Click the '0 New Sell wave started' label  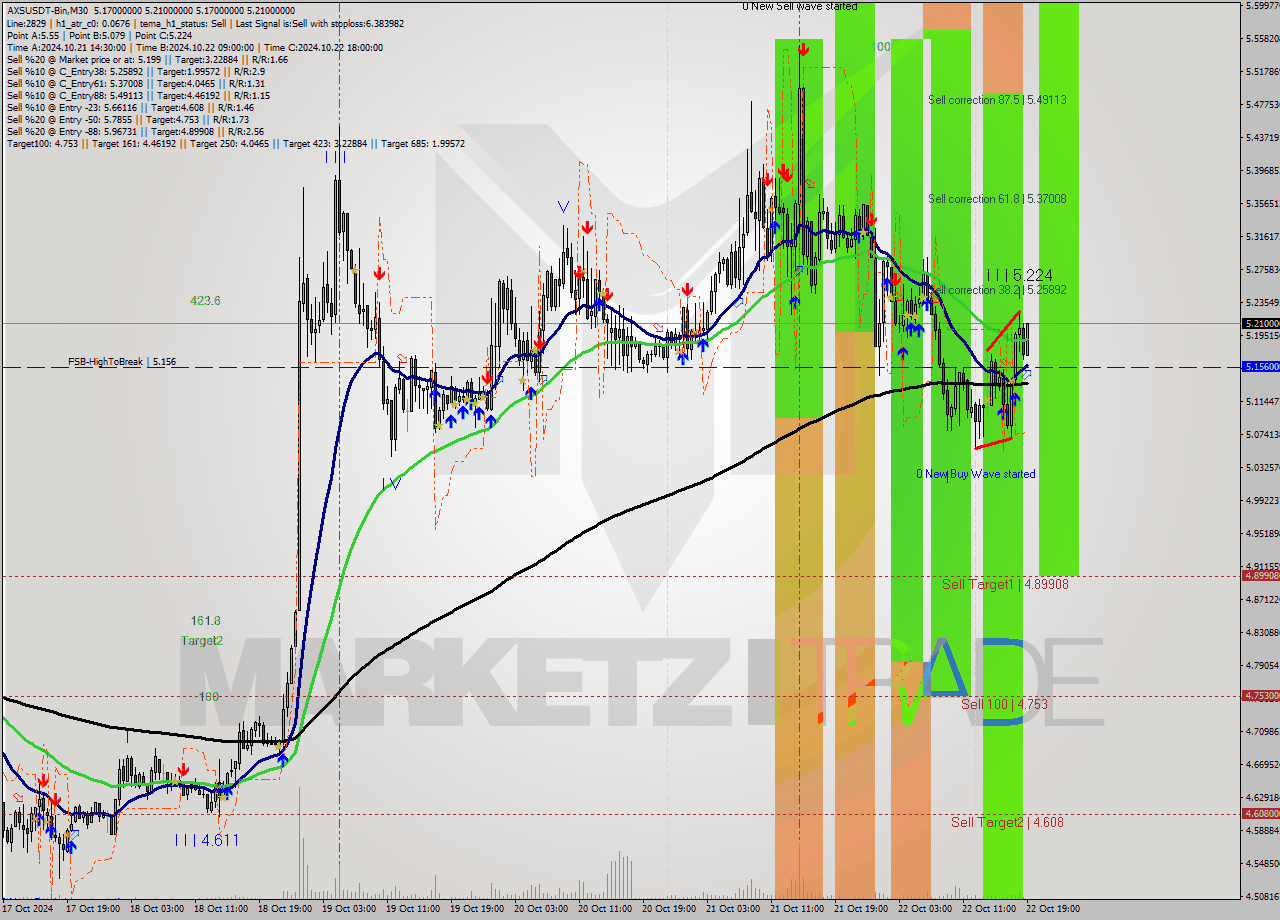pos(799,6)
